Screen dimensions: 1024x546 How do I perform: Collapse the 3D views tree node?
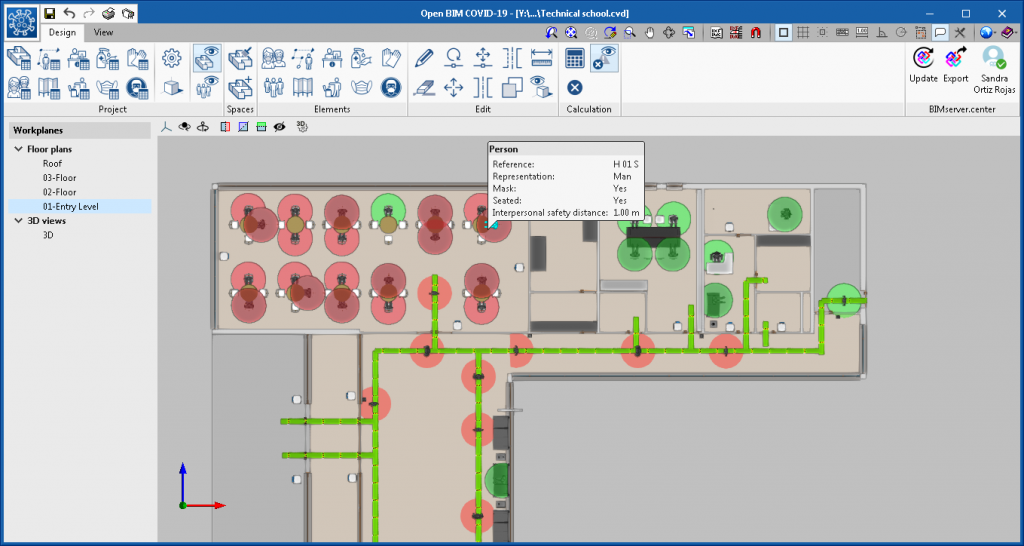tap(19, 221)
